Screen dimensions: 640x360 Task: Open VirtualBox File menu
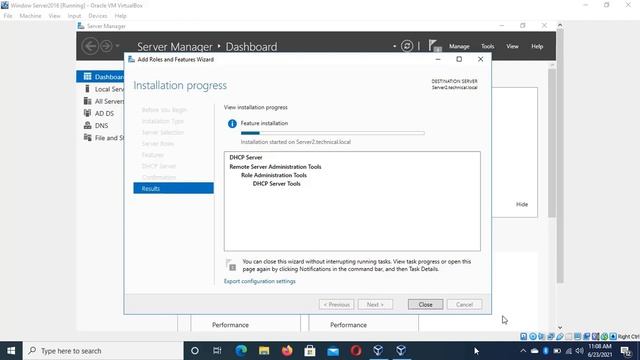pyautogui.click(x=8, y=16)
